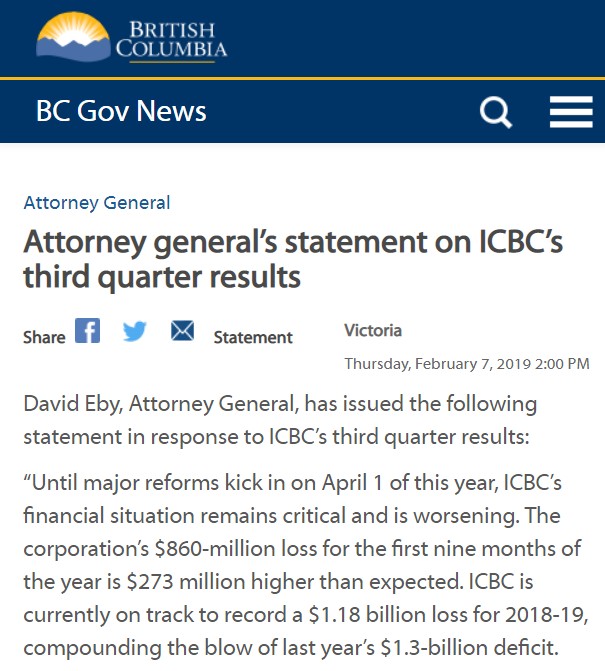Click the British Columbia sun emblem
This screenshot has width=605, height=671.
(73, 37)
